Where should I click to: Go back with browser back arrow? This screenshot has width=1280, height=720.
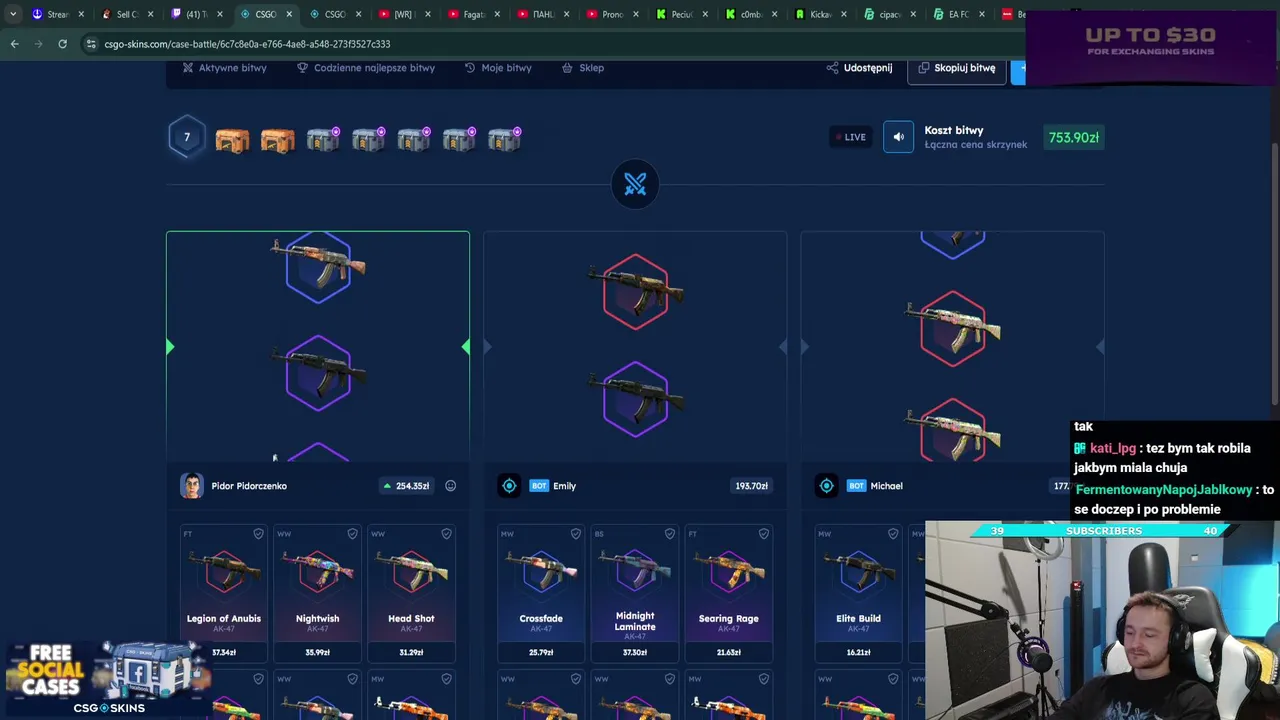coord(14,44)
